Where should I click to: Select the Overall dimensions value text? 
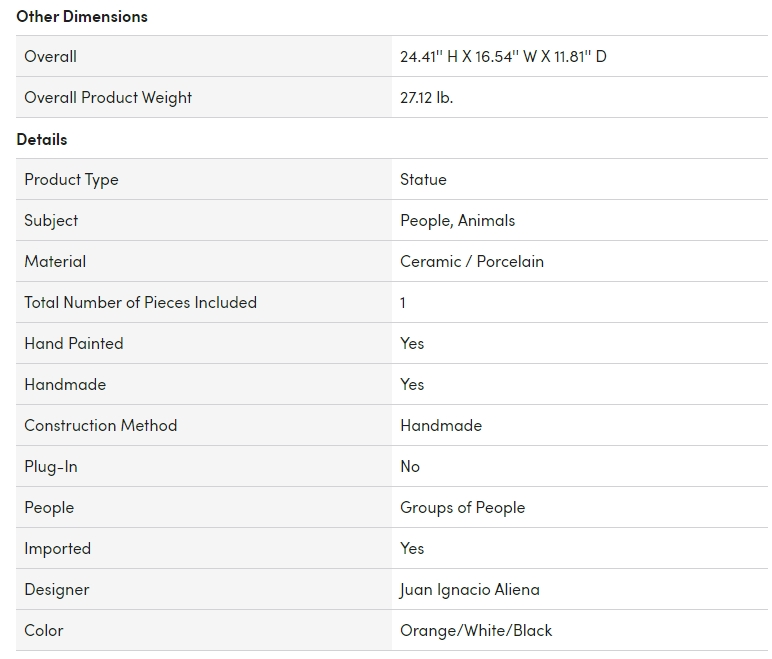[503, 57]
